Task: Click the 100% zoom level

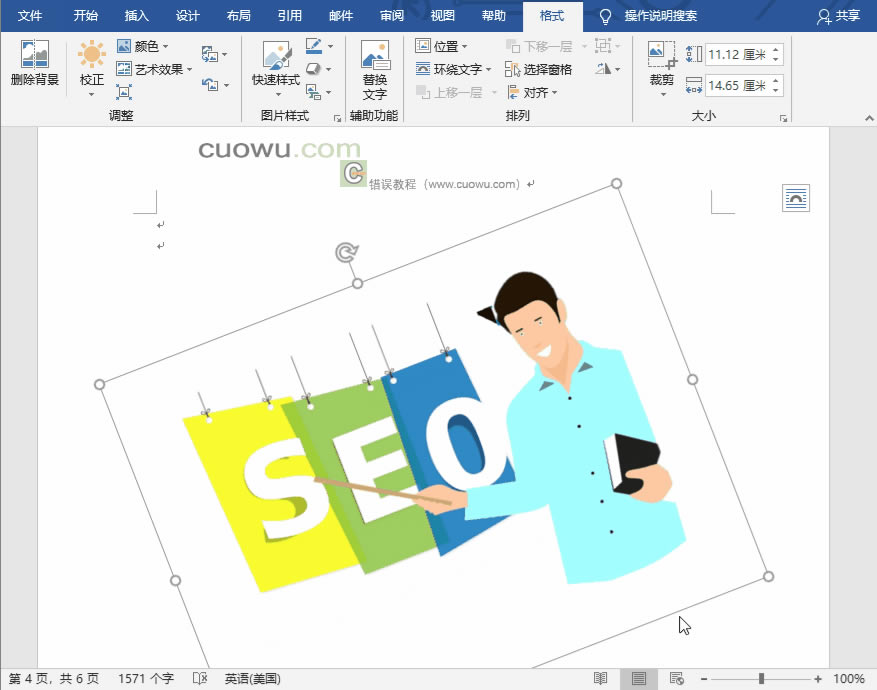Action: click(x=849, y=679)
